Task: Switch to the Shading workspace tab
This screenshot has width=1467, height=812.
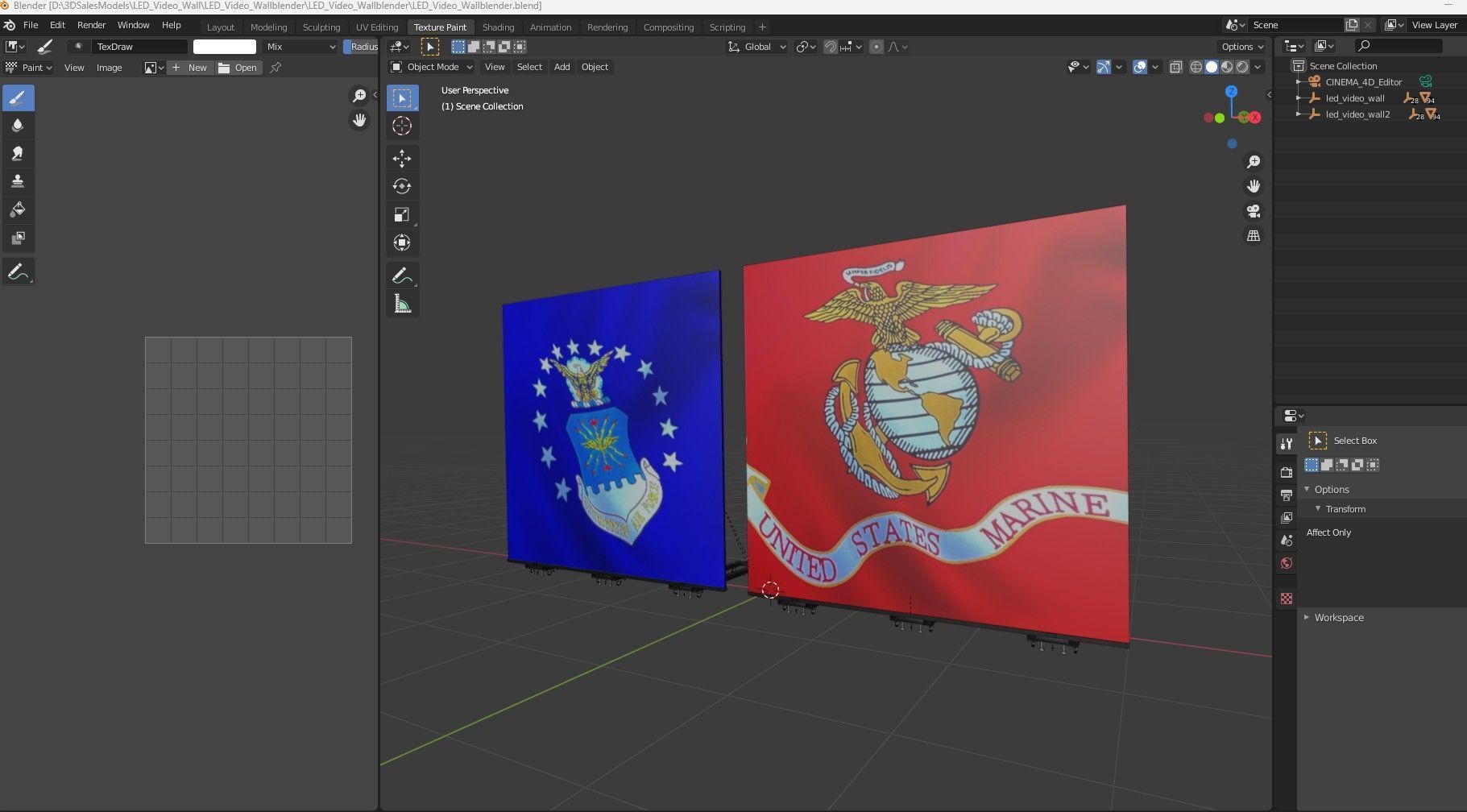Action: pyautogui.click(x=498, y=27)
